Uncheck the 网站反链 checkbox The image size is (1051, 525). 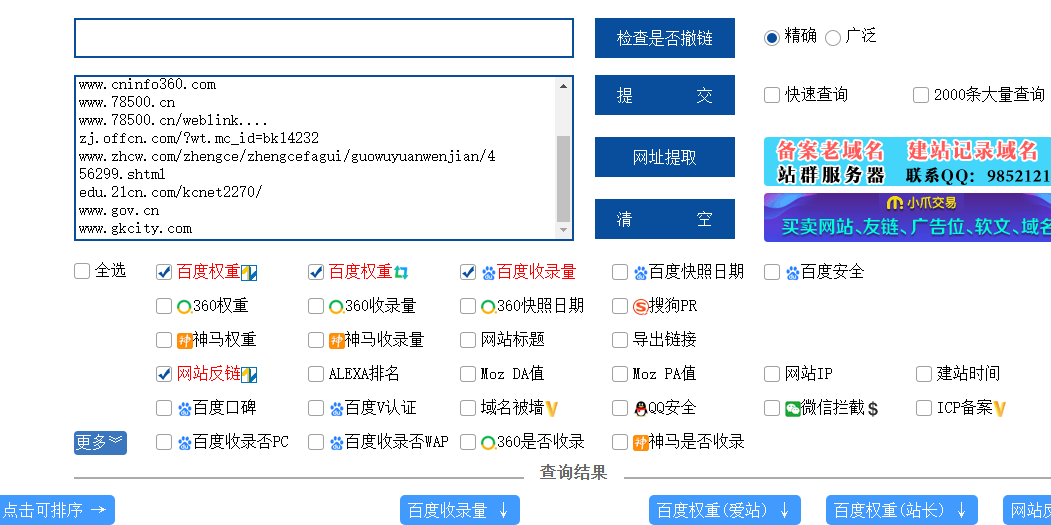164,373
